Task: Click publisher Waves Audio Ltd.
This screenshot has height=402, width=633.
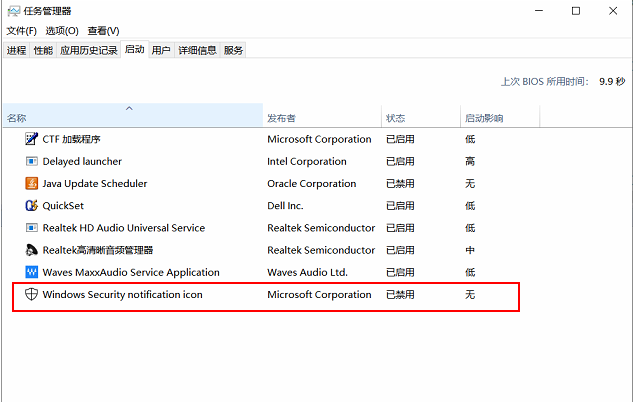Action: pos(307,272)
